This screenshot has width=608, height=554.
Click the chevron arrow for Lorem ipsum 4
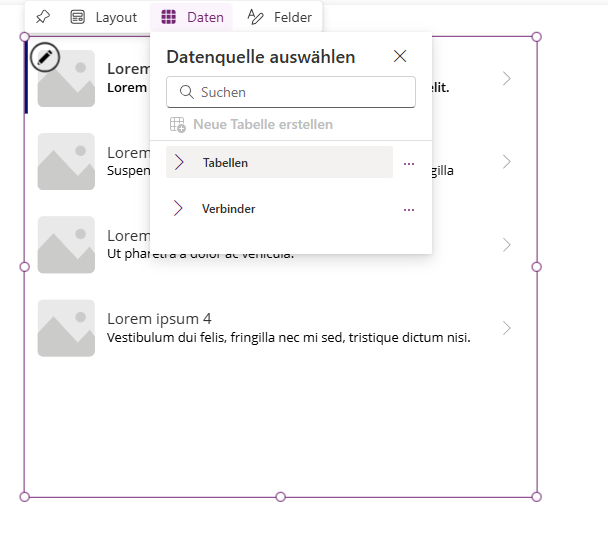click(507, 328)
